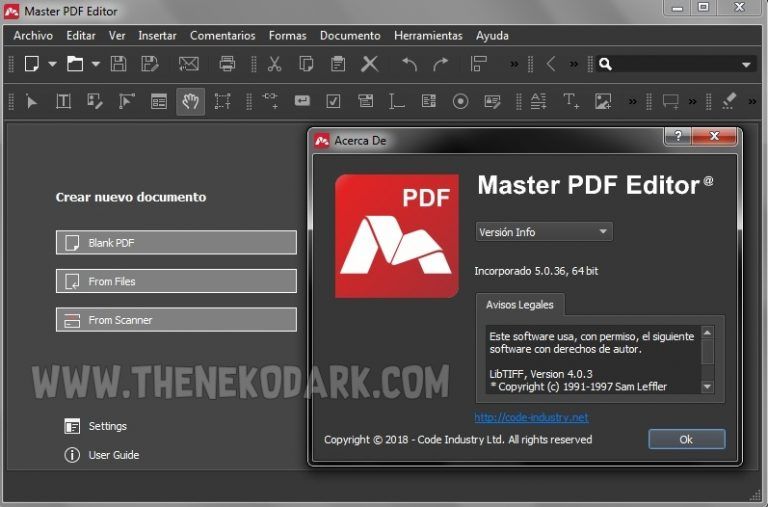The width and height of the screenshot is (768, 507).
Task: Select the Radio Button form tool
Action: pyautogui.click(x=460, y=101)
